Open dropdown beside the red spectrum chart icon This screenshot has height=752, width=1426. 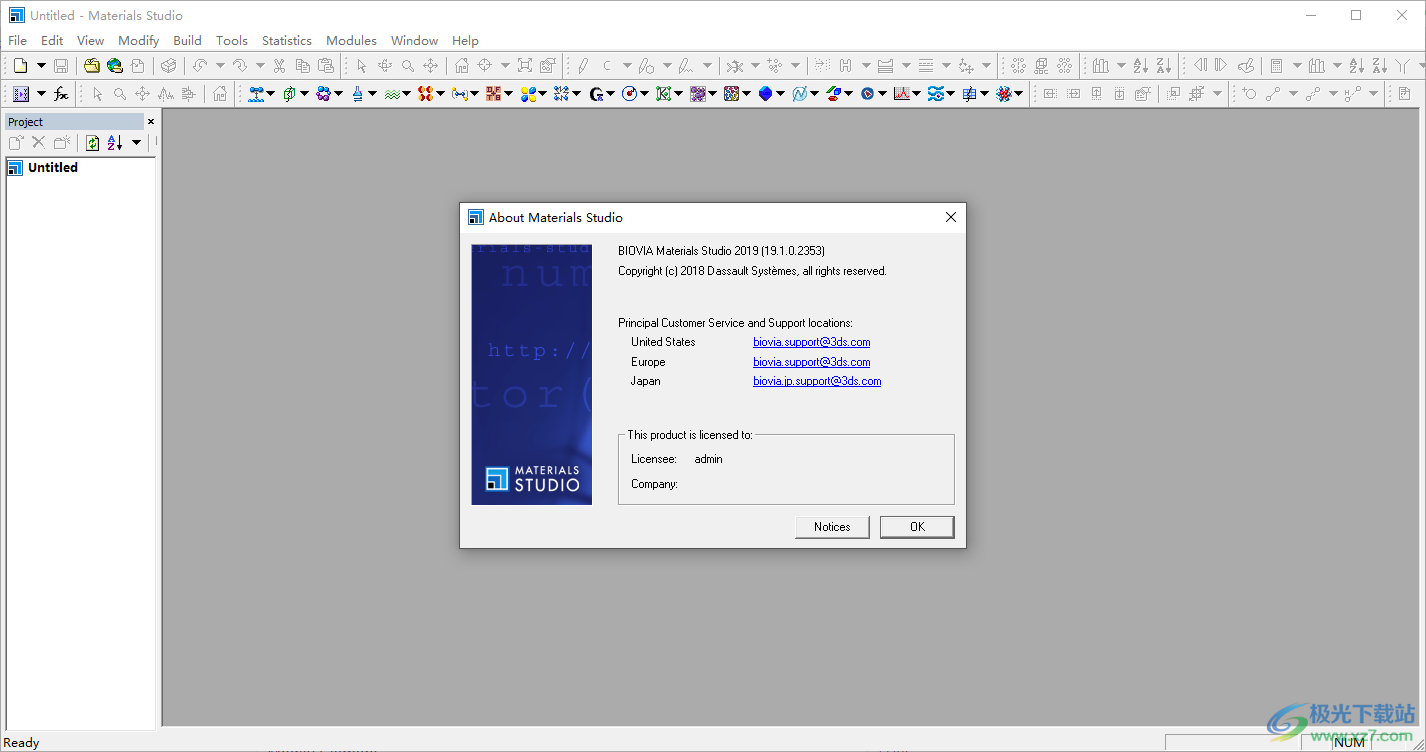[x=917, y=94]
